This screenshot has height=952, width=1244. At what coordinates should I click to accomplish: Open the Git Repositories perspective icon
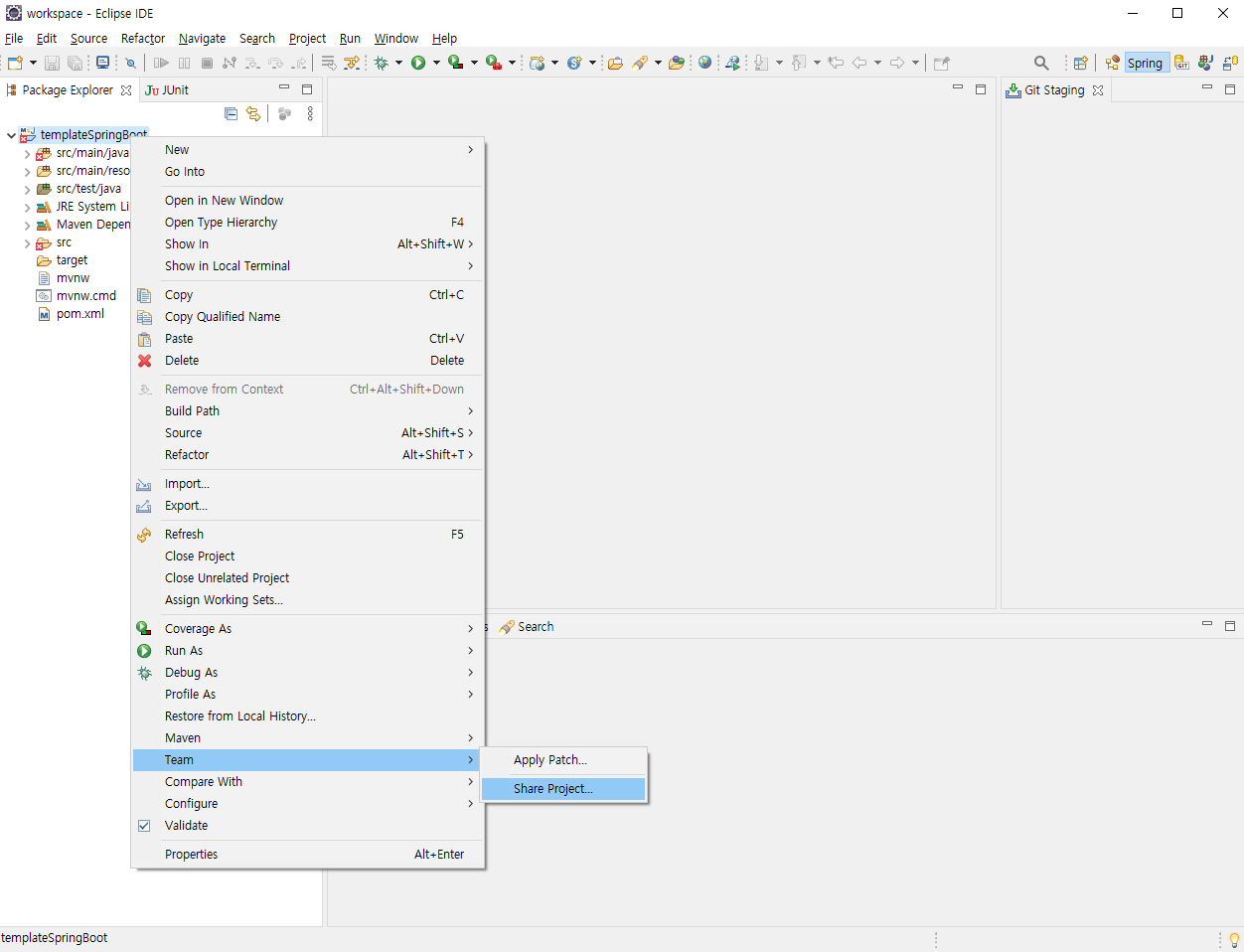[1180, 63]
